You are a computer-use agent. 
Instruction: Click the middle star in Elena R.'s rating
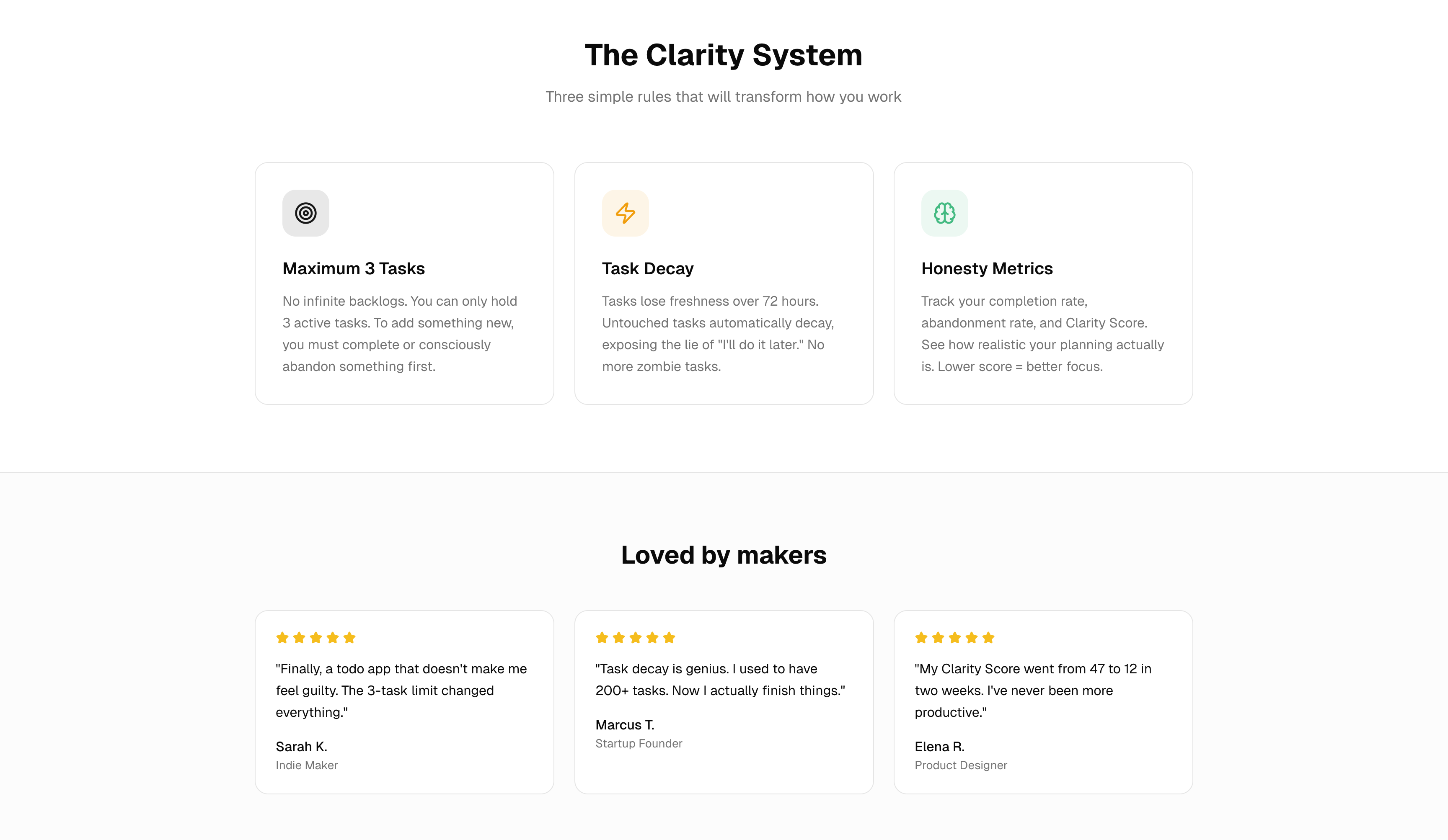coord(954,637)
